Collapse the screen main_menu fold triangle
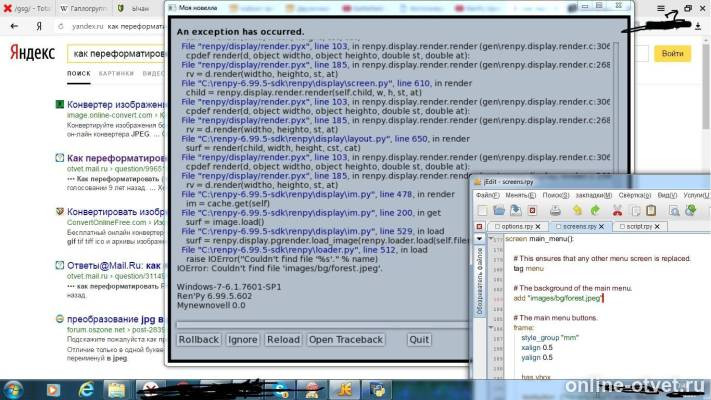The image size is (711, 400). click(x=491, y=238)
